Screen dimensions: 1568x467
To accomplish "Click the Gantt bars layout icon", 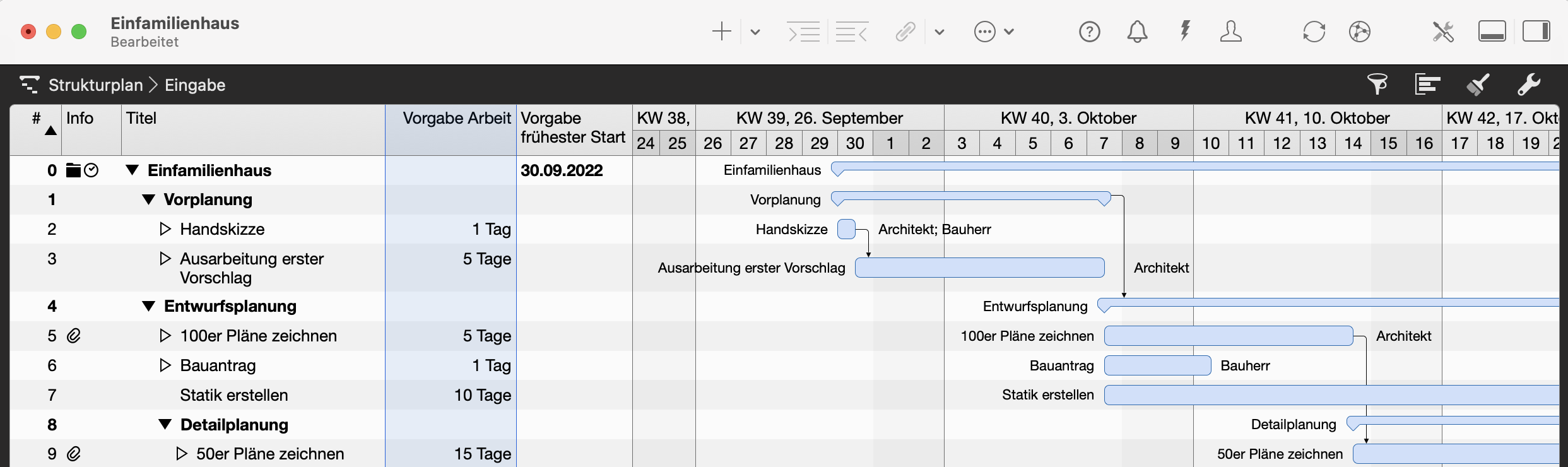I will [1427, 84].
